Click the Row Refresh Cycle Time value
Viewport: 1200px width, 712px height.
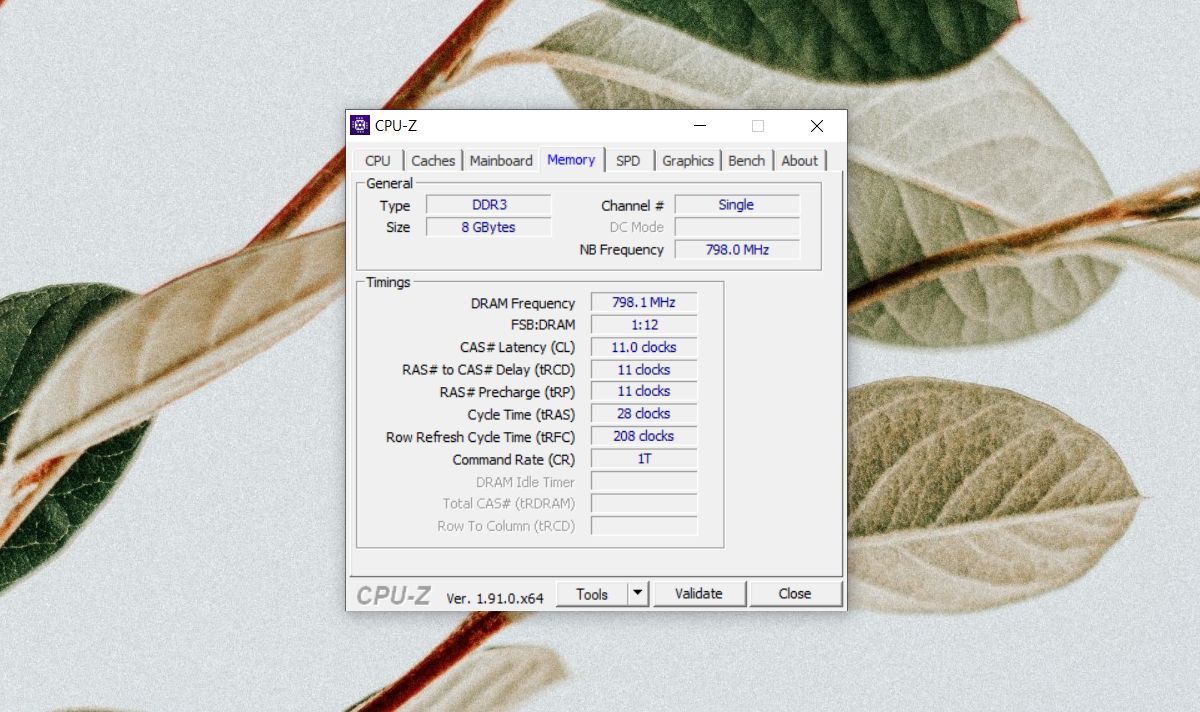tap(643, 435)
